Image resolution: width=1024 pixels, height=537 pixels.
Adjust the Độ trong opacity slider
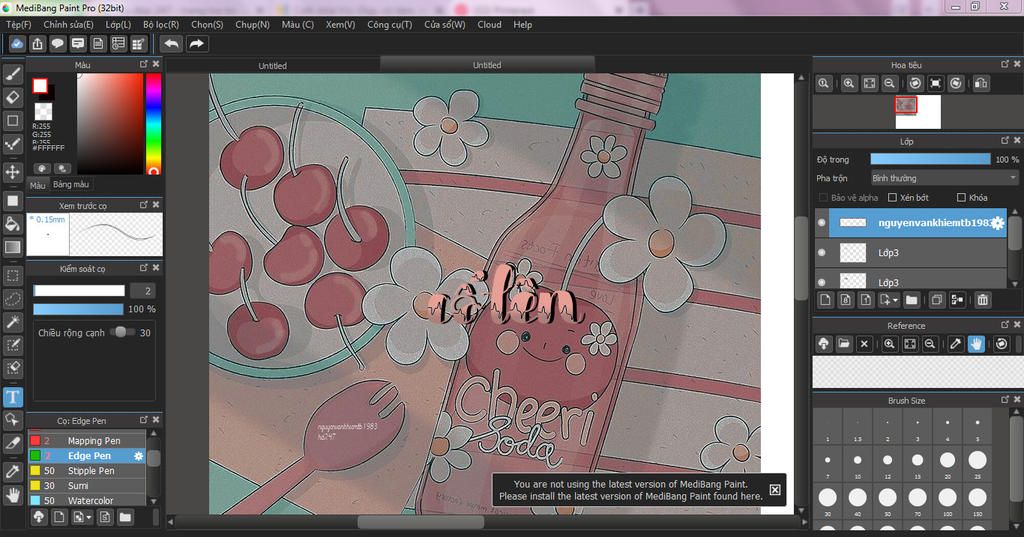930,159
